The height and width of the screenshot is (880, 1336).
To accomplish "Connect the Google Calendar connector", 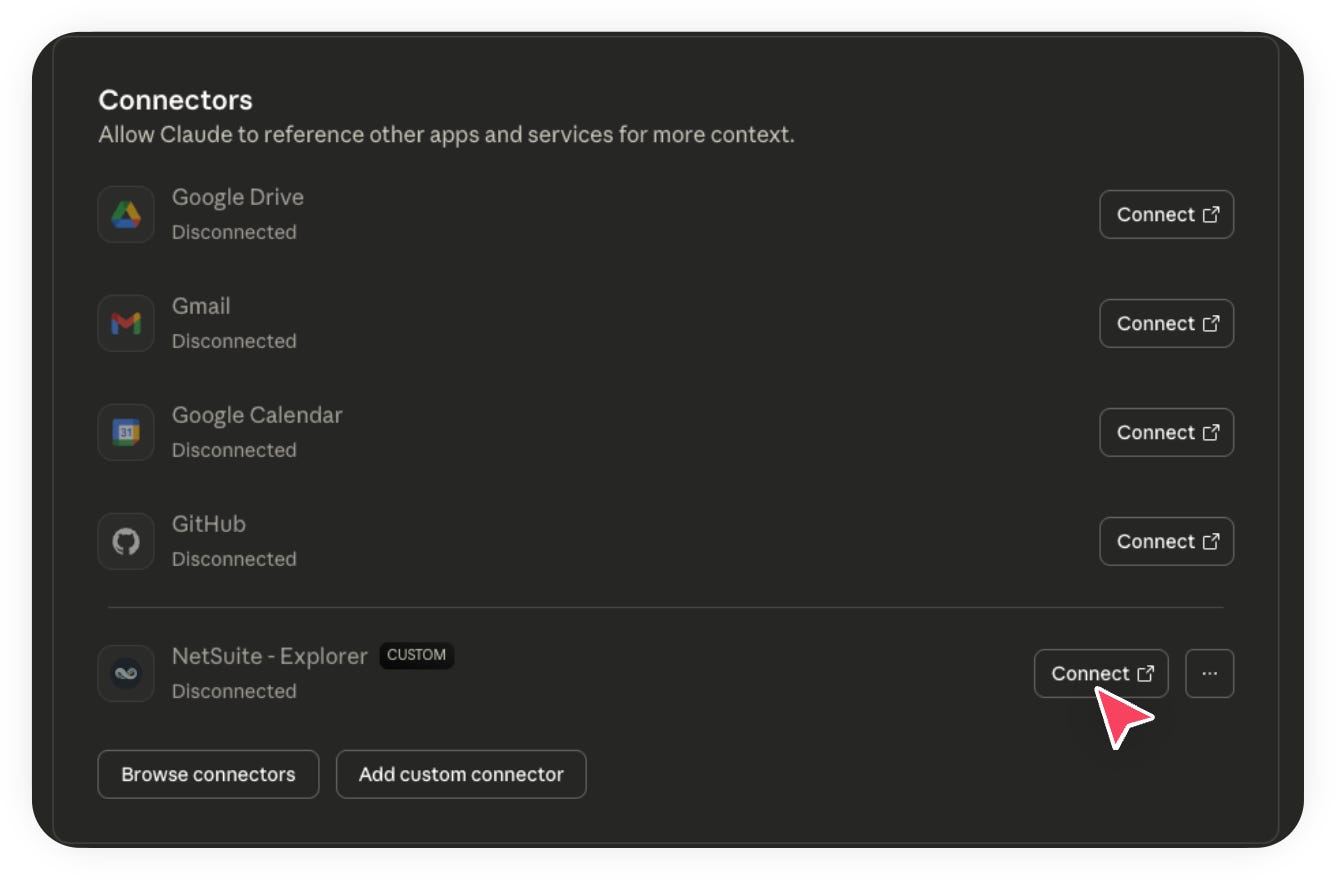I will pyautogui.click(x=1167, y=432).
